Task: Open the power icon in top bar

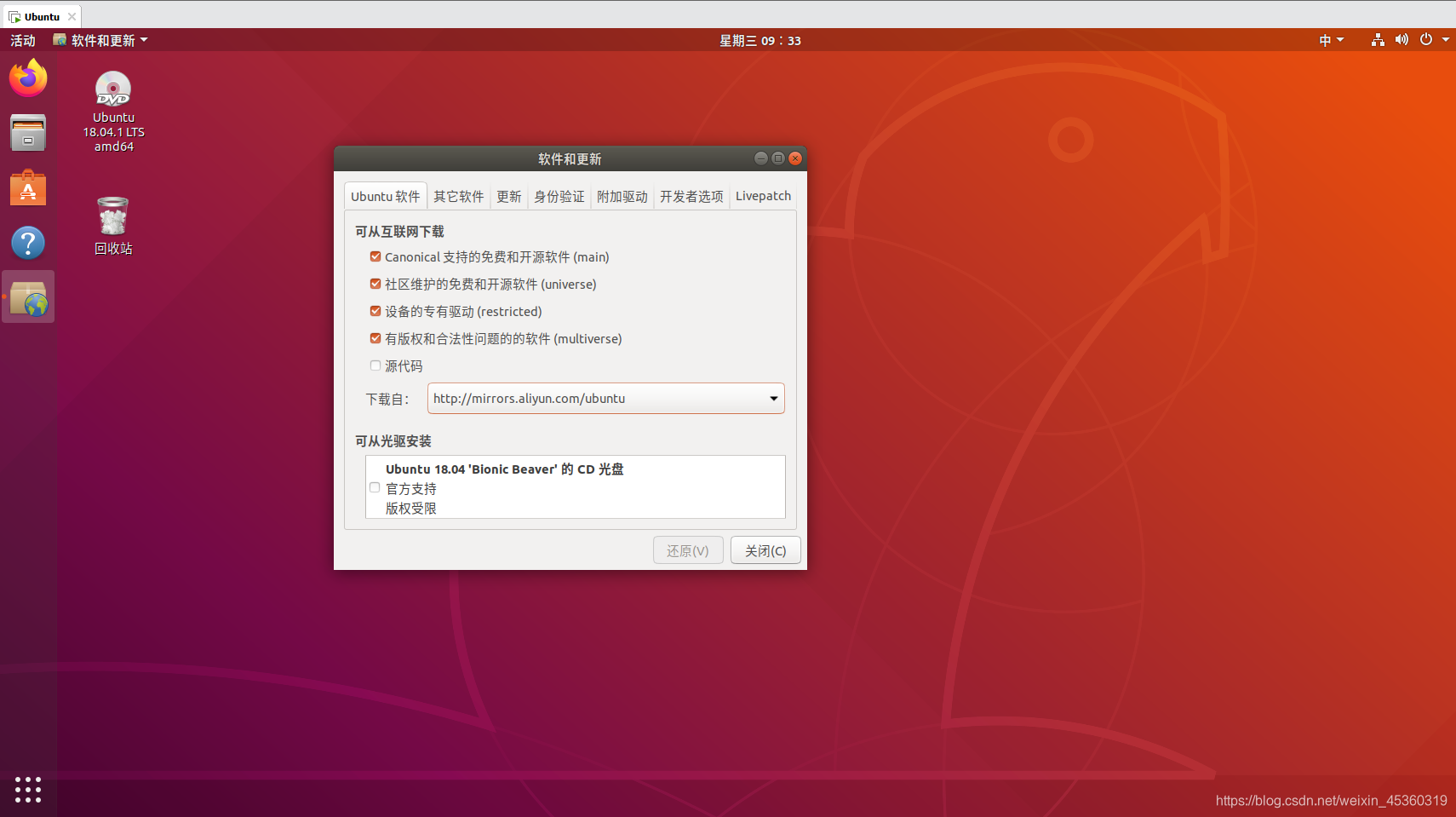Action: pyautogui.click(x=1426, y=40)
